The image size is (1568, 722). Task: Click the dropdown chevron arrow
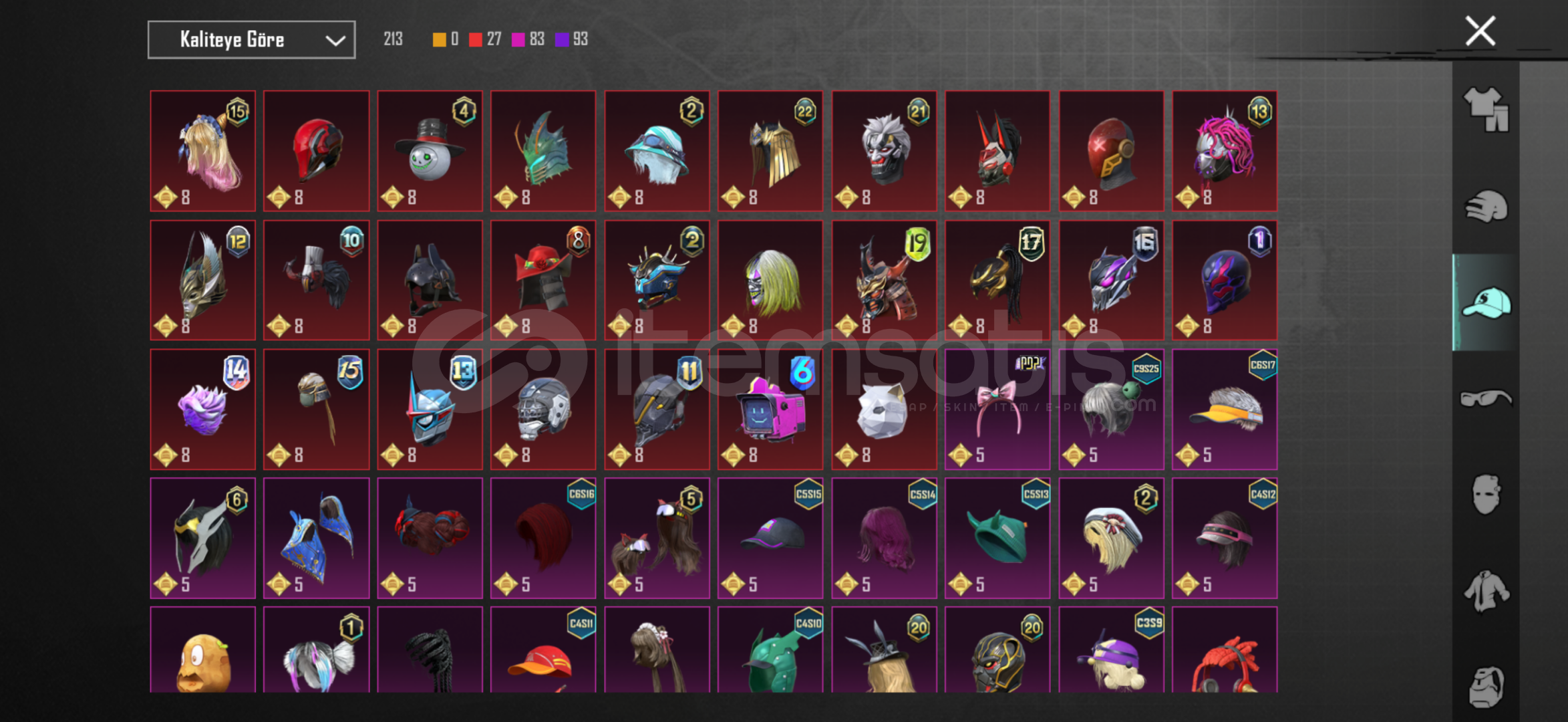(x=335, y=41)
